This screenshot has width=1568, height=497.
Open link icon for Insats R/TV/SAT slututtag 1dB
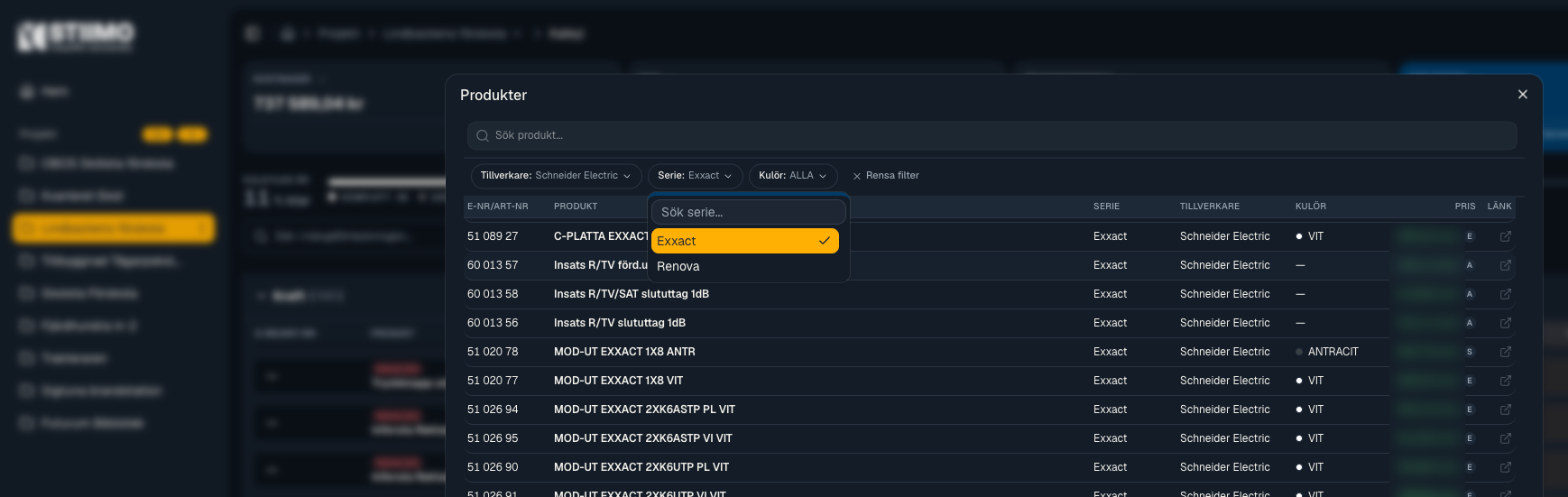(1505, 294)
